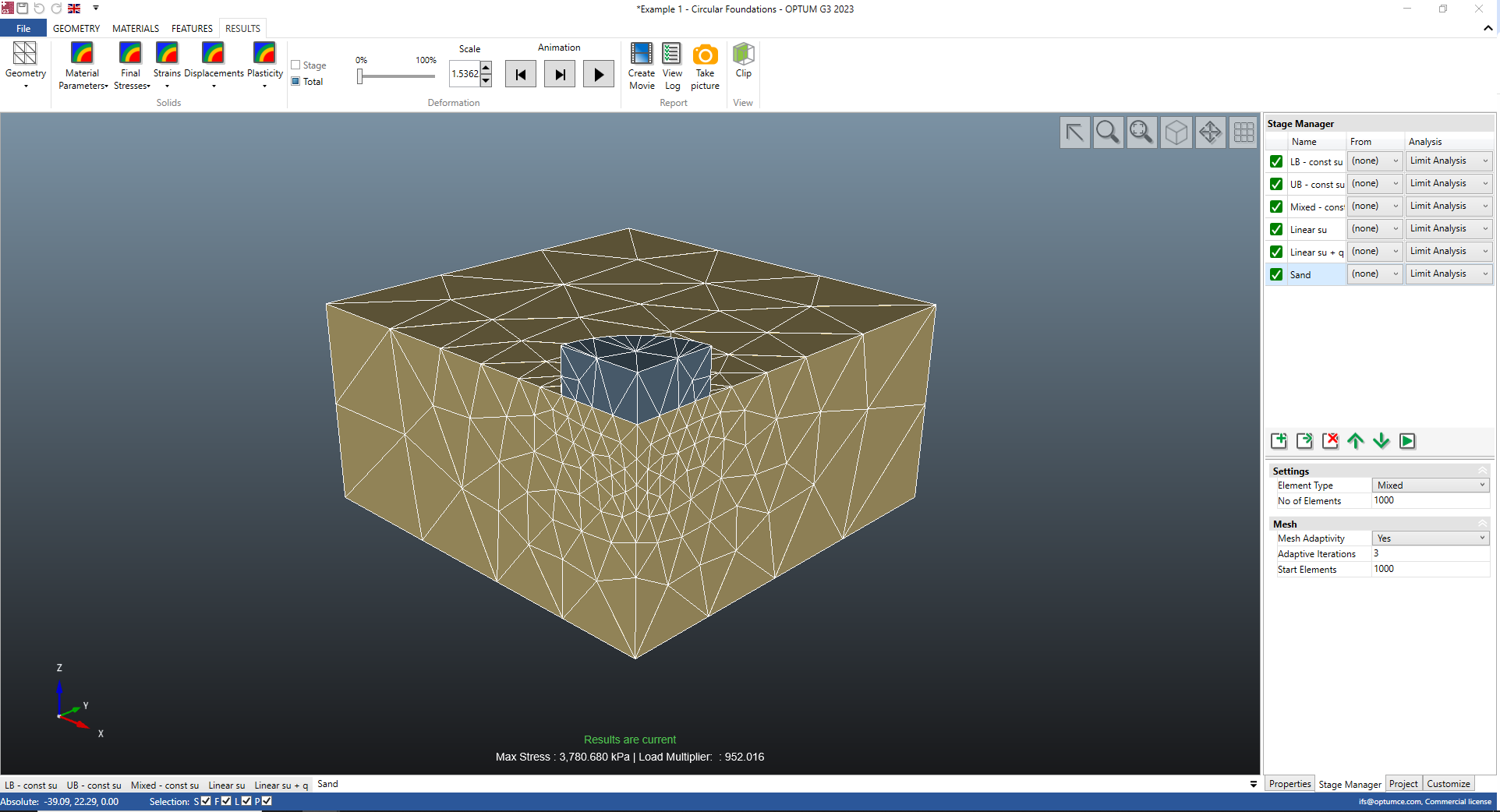Screen dimensions: 1500x812
Task: Click the zoom-to-fit viewport icon
Action: pos(1142,132)
